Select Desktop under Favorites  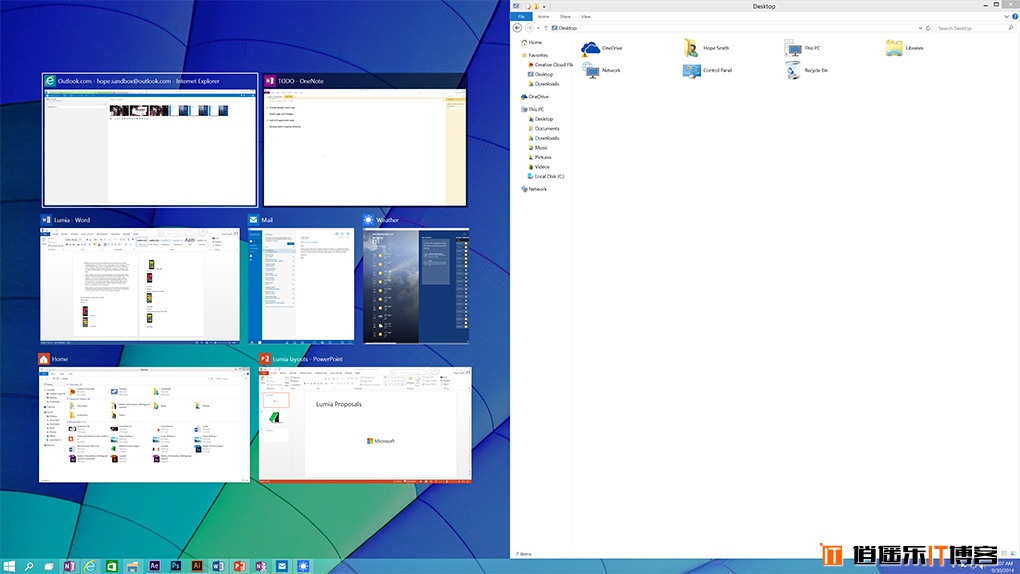click(541, 74)
